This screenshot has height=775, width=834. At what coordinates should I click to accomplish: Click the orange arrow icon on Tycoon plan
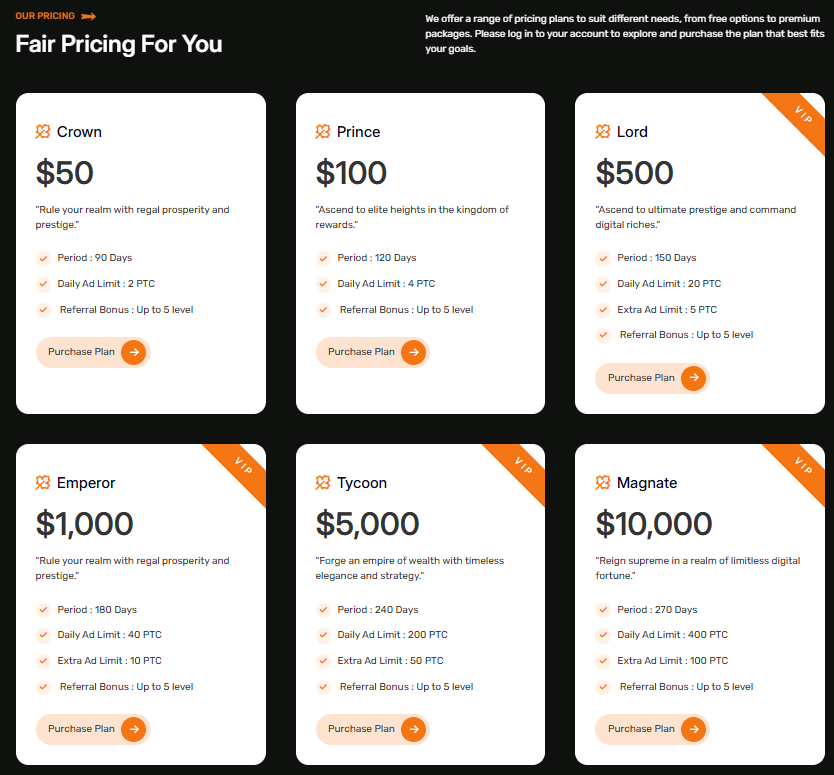click(x=414, y=729)
